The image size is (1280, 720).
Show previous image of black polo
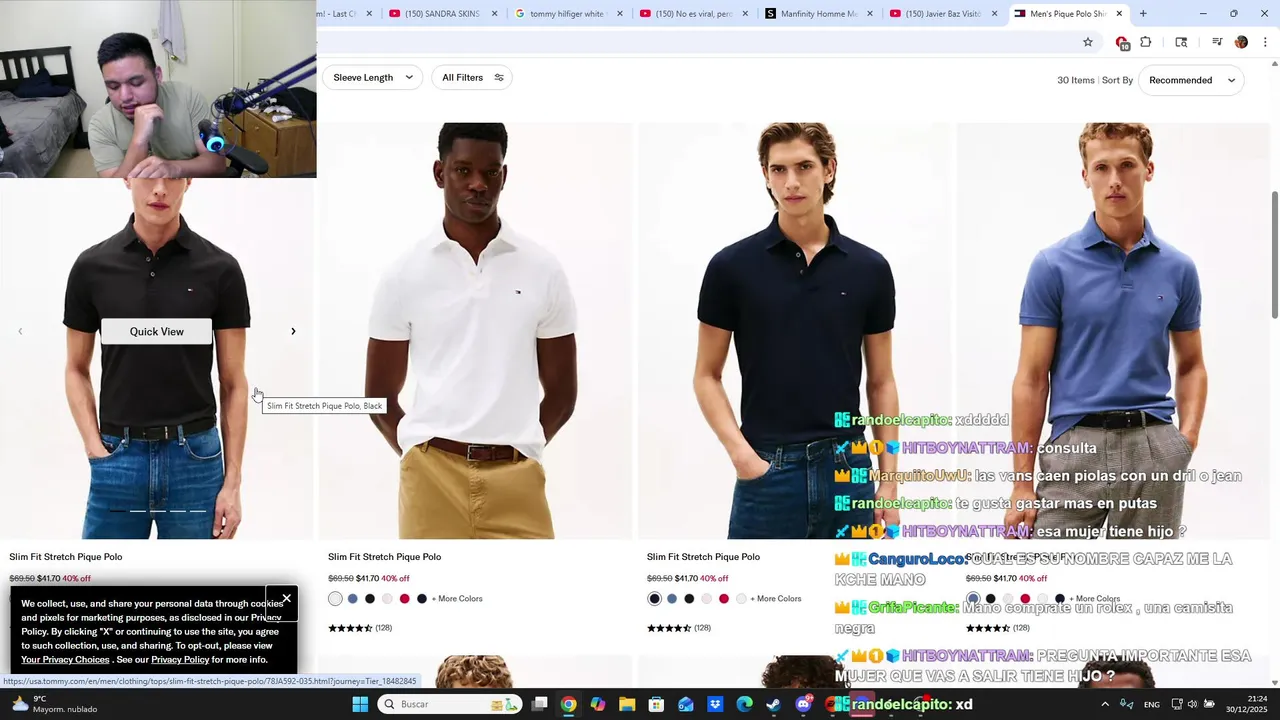20,331
